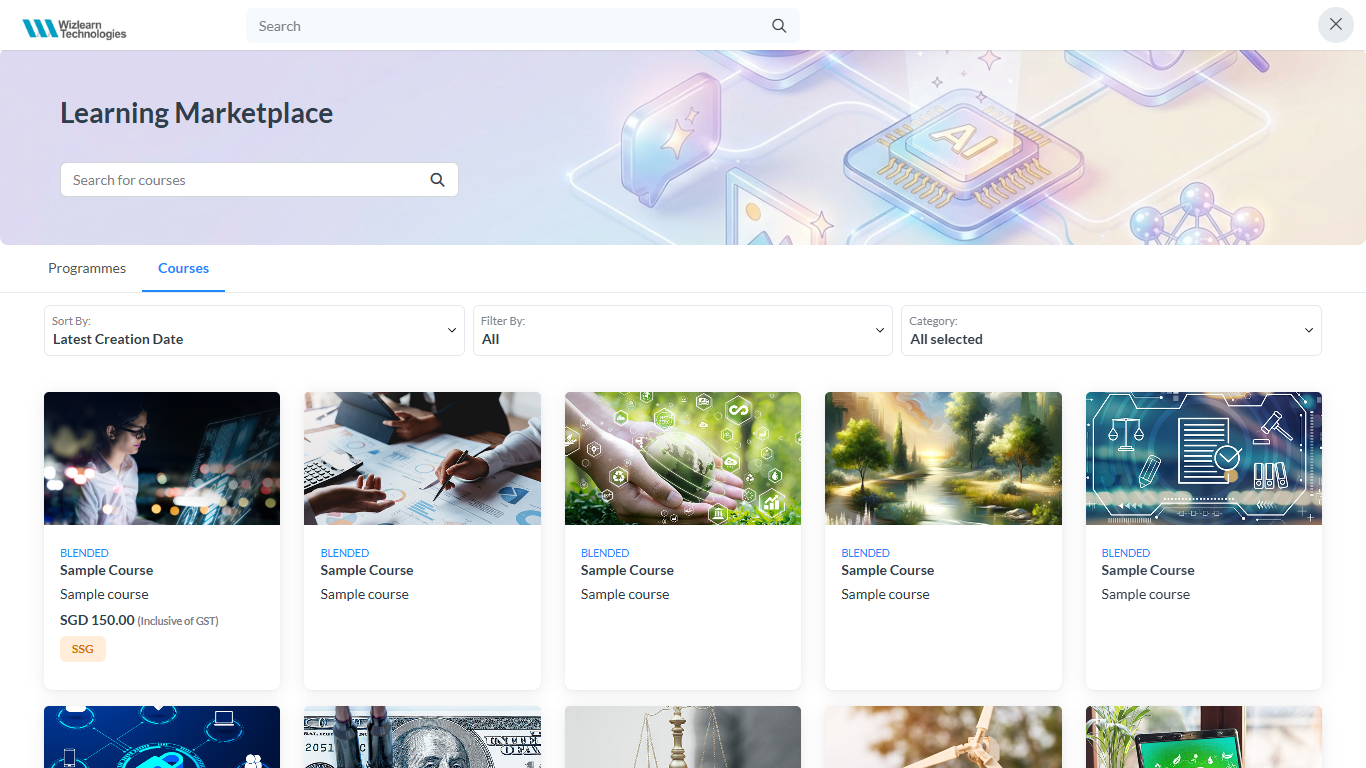The image size is (1366, 768).
Task: Click '(Inclusive of GST)' note on first card
Action: [178, 621]
